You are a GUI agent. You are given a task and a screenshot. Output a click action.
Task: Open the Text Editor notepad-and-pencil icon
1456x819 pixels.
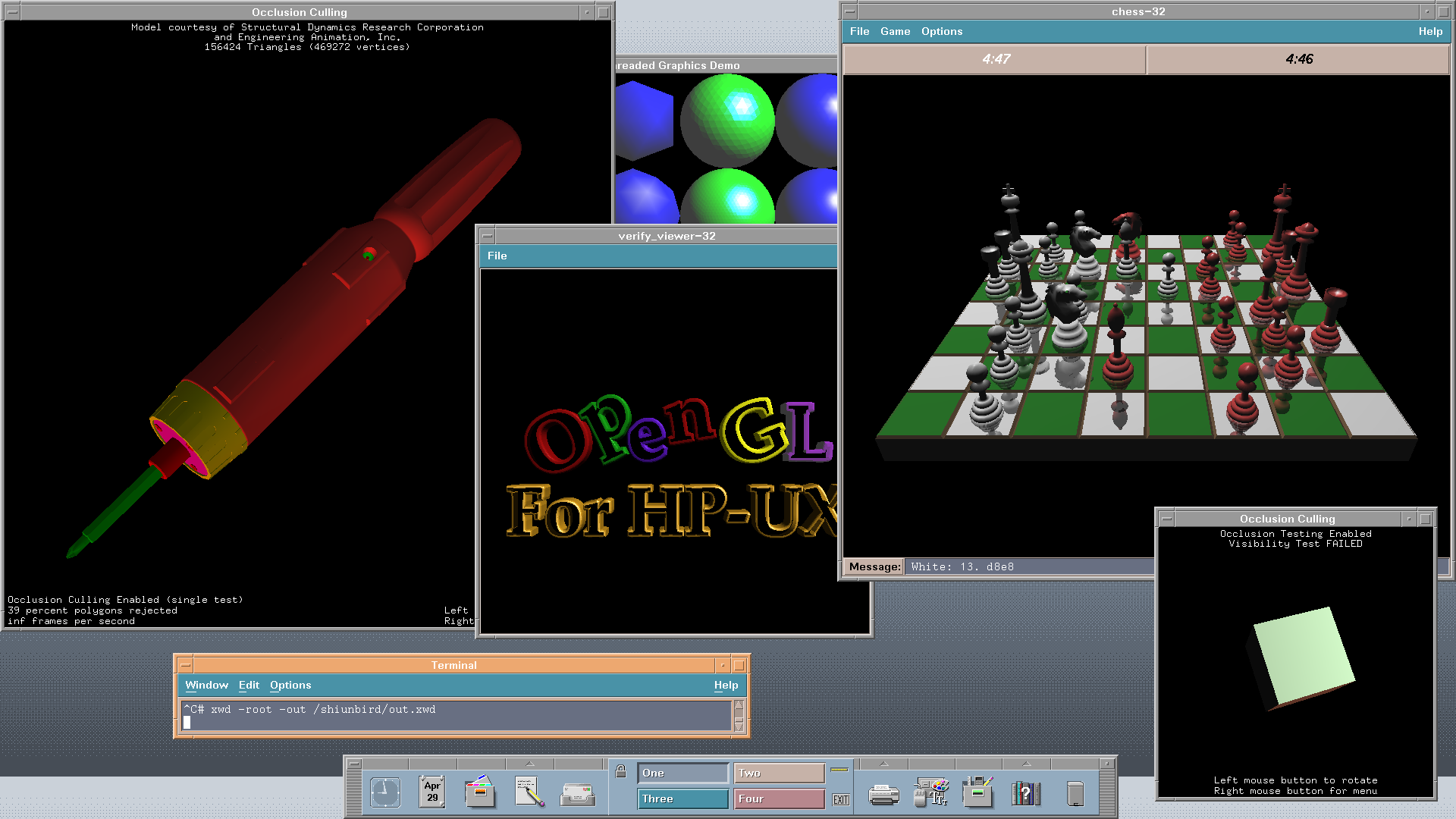tap(529, 792)
